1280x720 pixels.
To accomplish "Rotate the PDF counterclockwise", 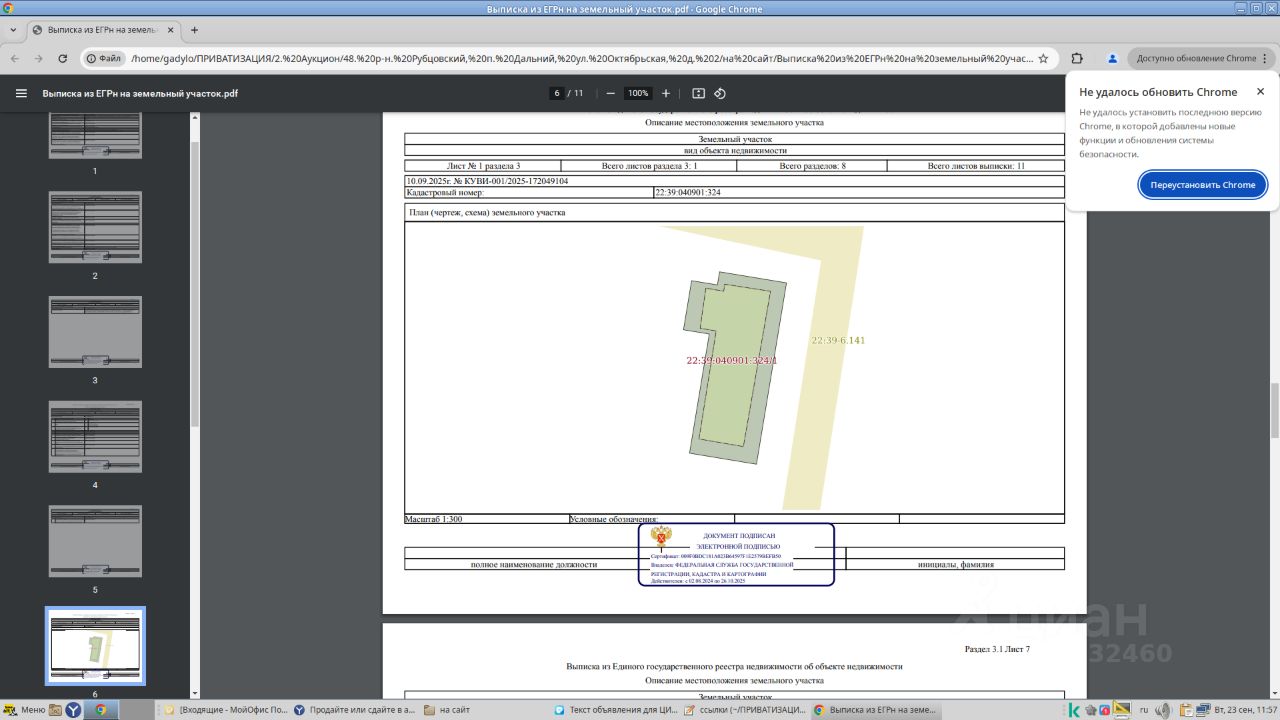I will click(720, 93).
